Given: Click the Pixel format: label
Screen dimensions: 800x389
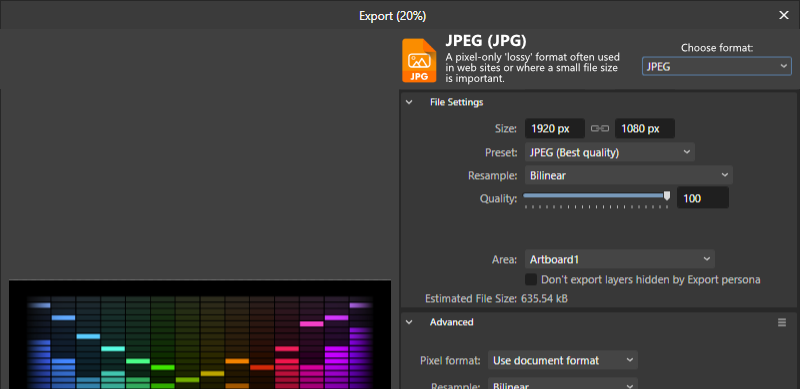Looking at the screenshot, I should pos(450,360).
